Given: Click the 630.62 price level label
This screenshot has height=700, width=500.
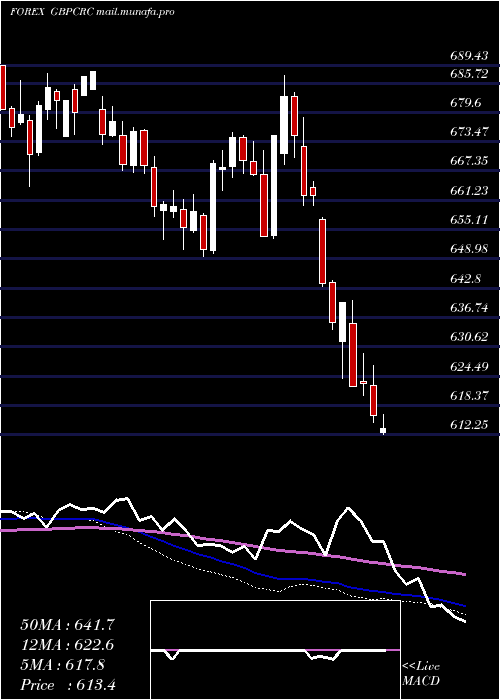Looking at the screenshot, I should pyautogui.click(x=469, y=337).
